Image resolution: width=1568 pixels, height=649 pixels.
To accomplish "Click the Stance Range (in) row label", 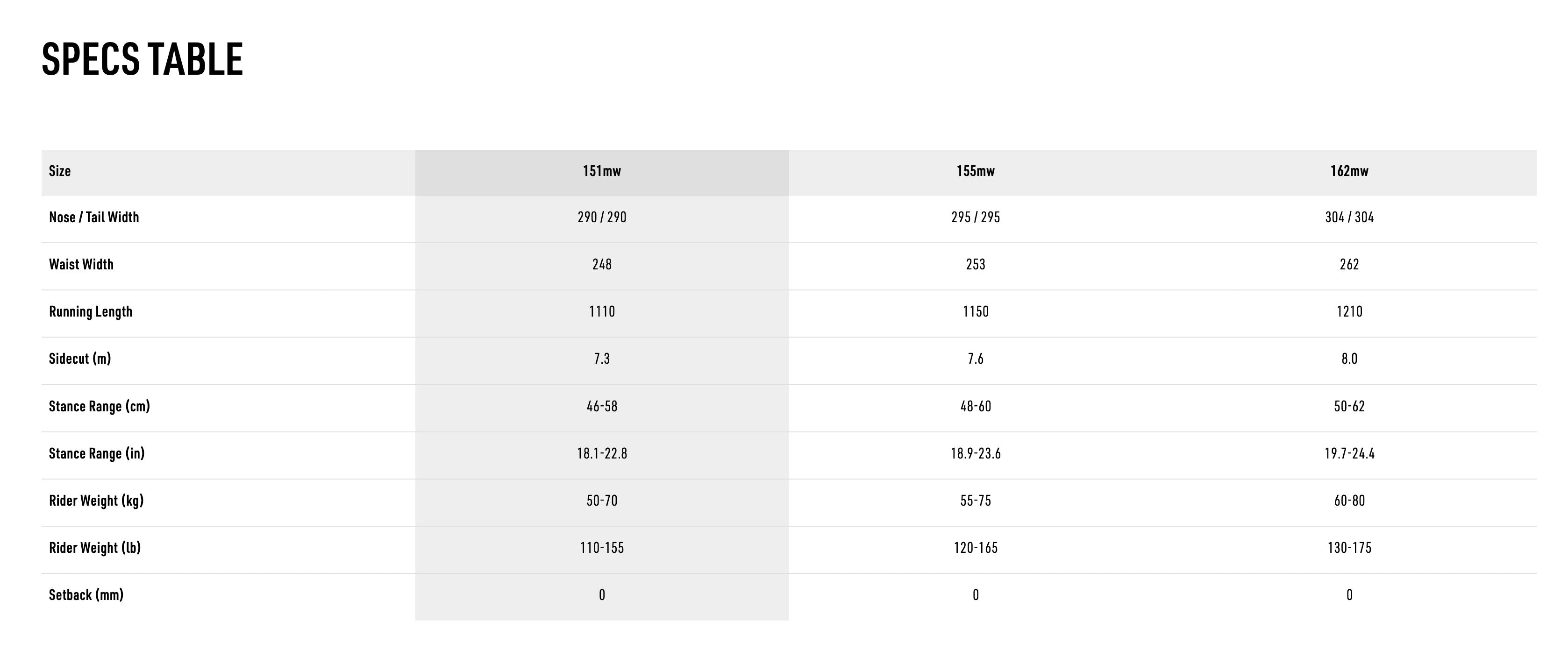I will 97,453.
